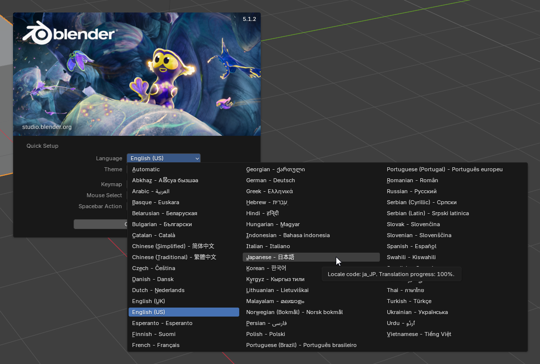Select Czech - Čeština
The width and height of the screenshot is (540, 364).
184,268
